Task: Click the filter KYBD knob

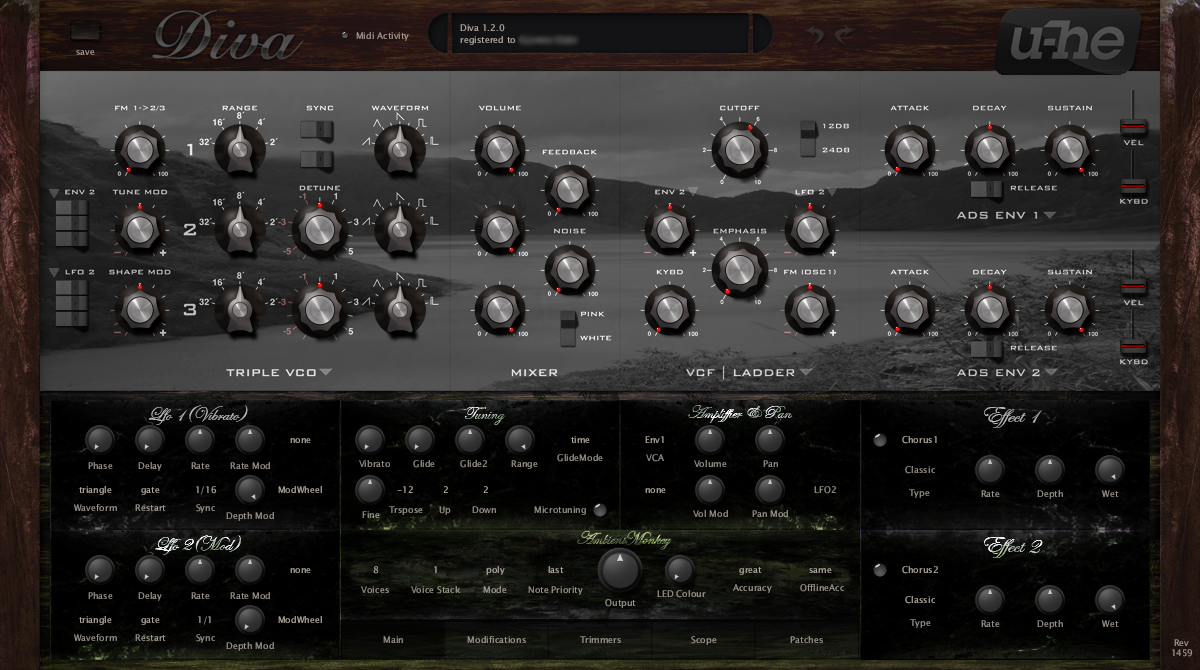Action: (x=669, y=308)
